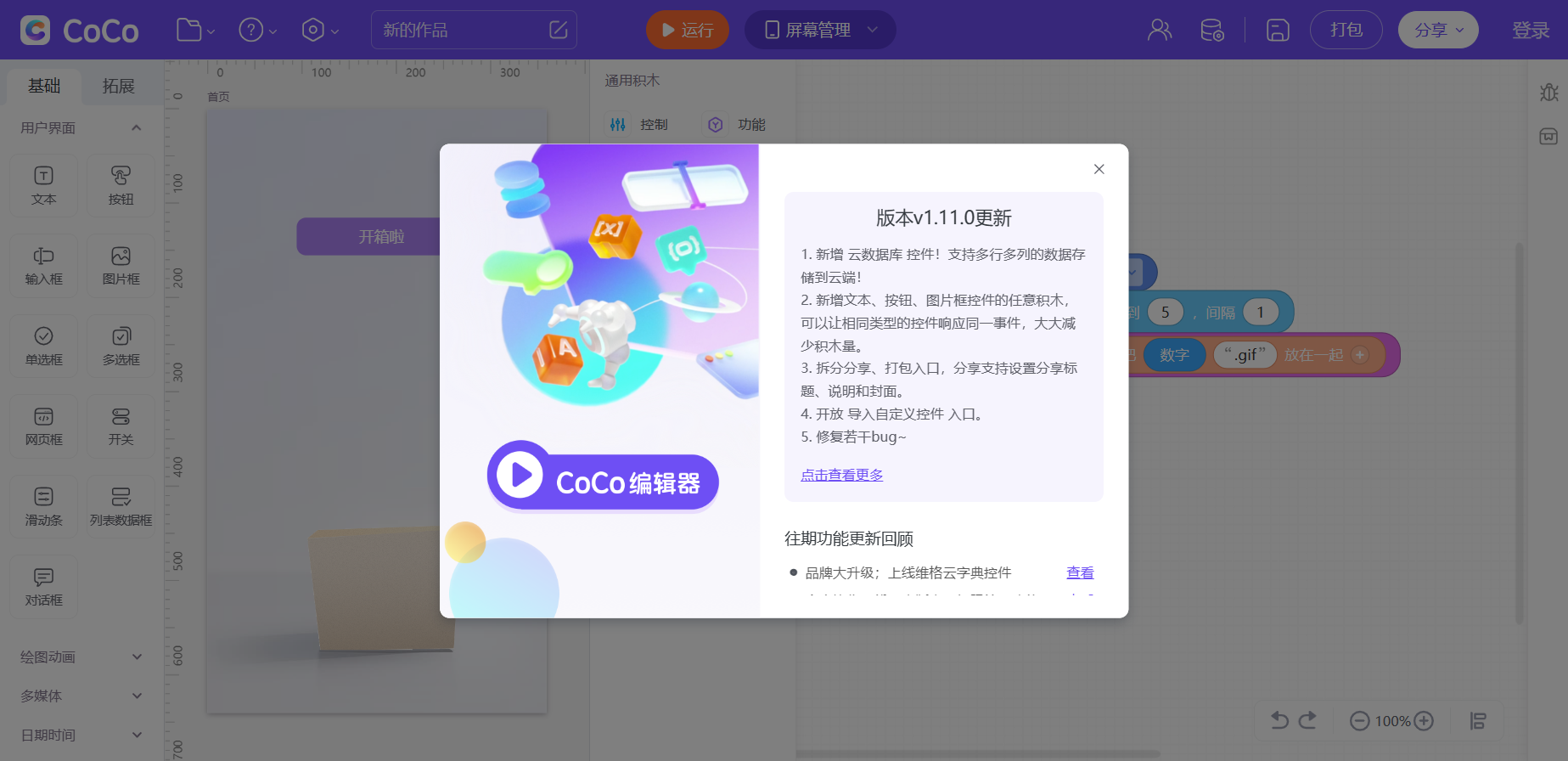Click the value 5 in the block
Screen dimensions: 1568x761
pos(1166,313)
